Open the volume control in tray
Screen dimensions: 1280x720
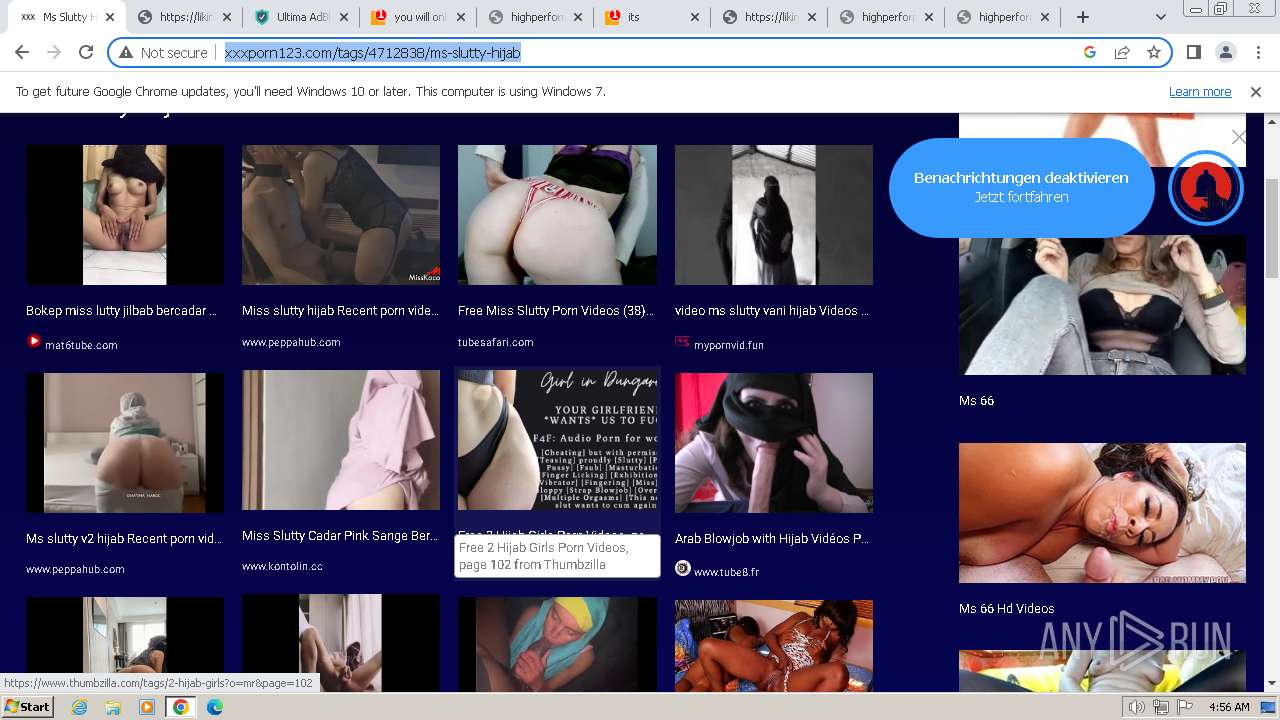1137,707
